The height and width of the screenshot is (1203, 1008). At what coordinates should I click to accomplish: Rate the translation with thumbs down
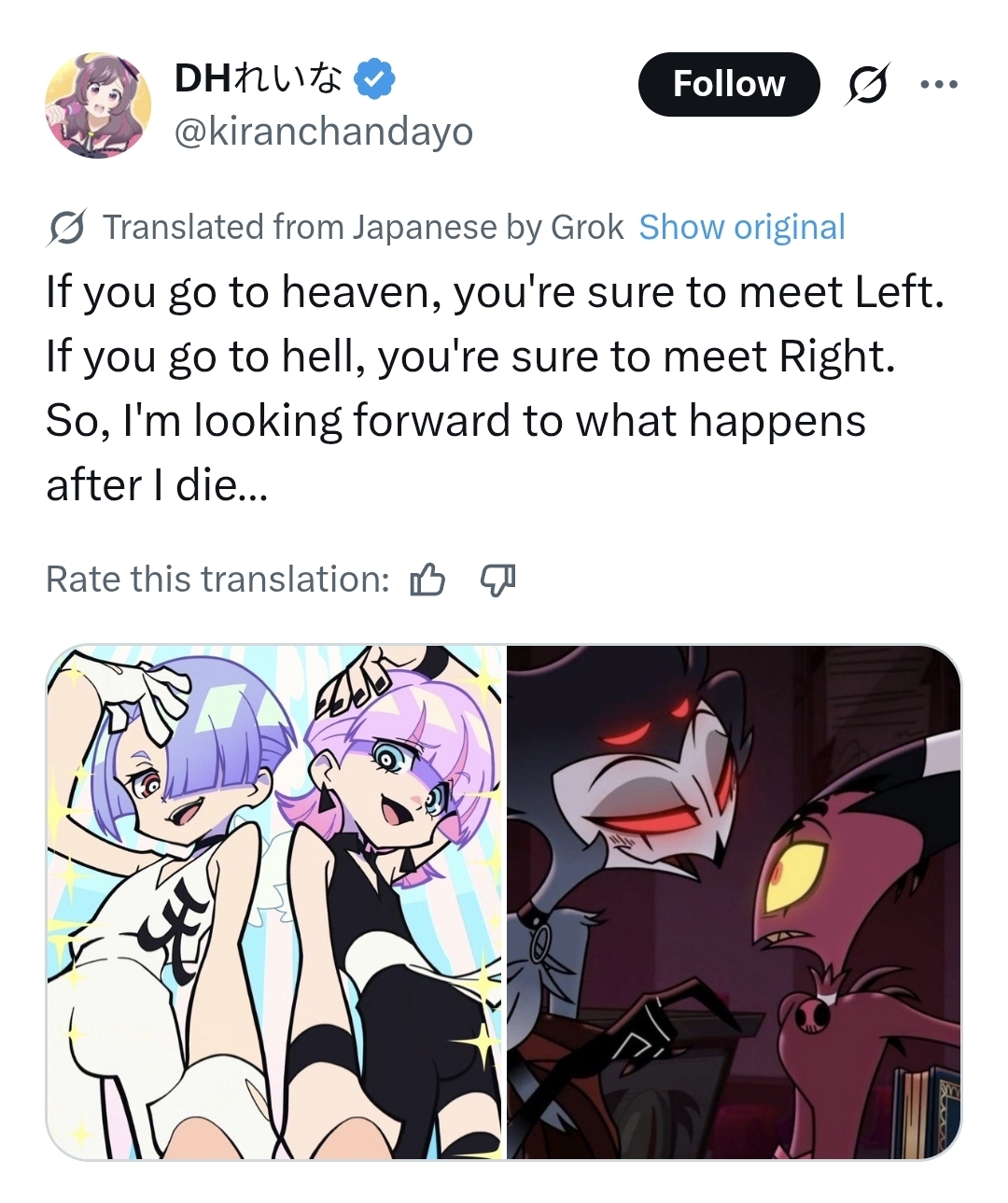[497, 581]
